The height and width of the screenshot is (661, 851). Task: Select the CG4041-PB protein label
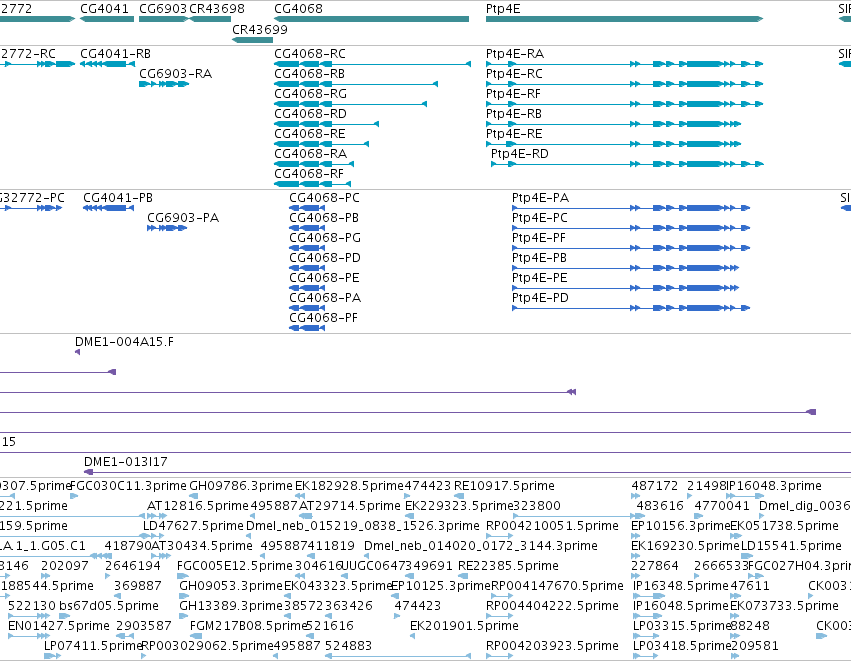[118, 198]
